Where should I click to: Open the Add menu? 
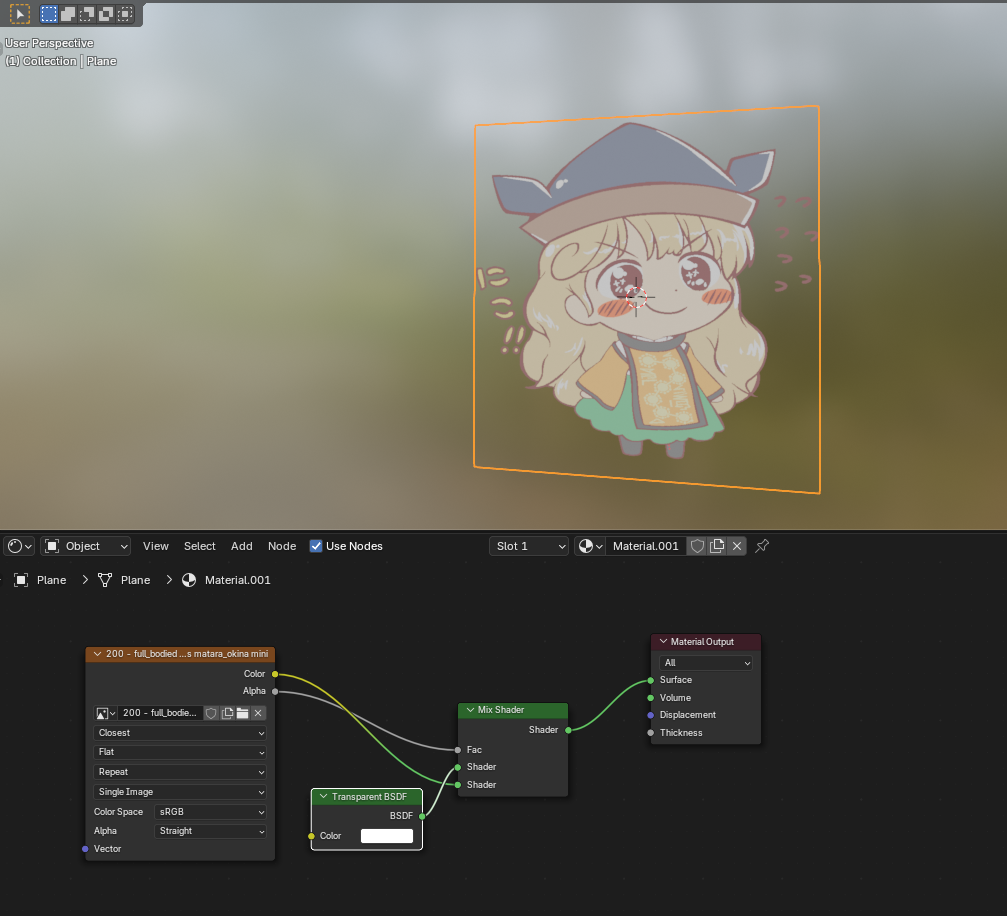(241, 546)
